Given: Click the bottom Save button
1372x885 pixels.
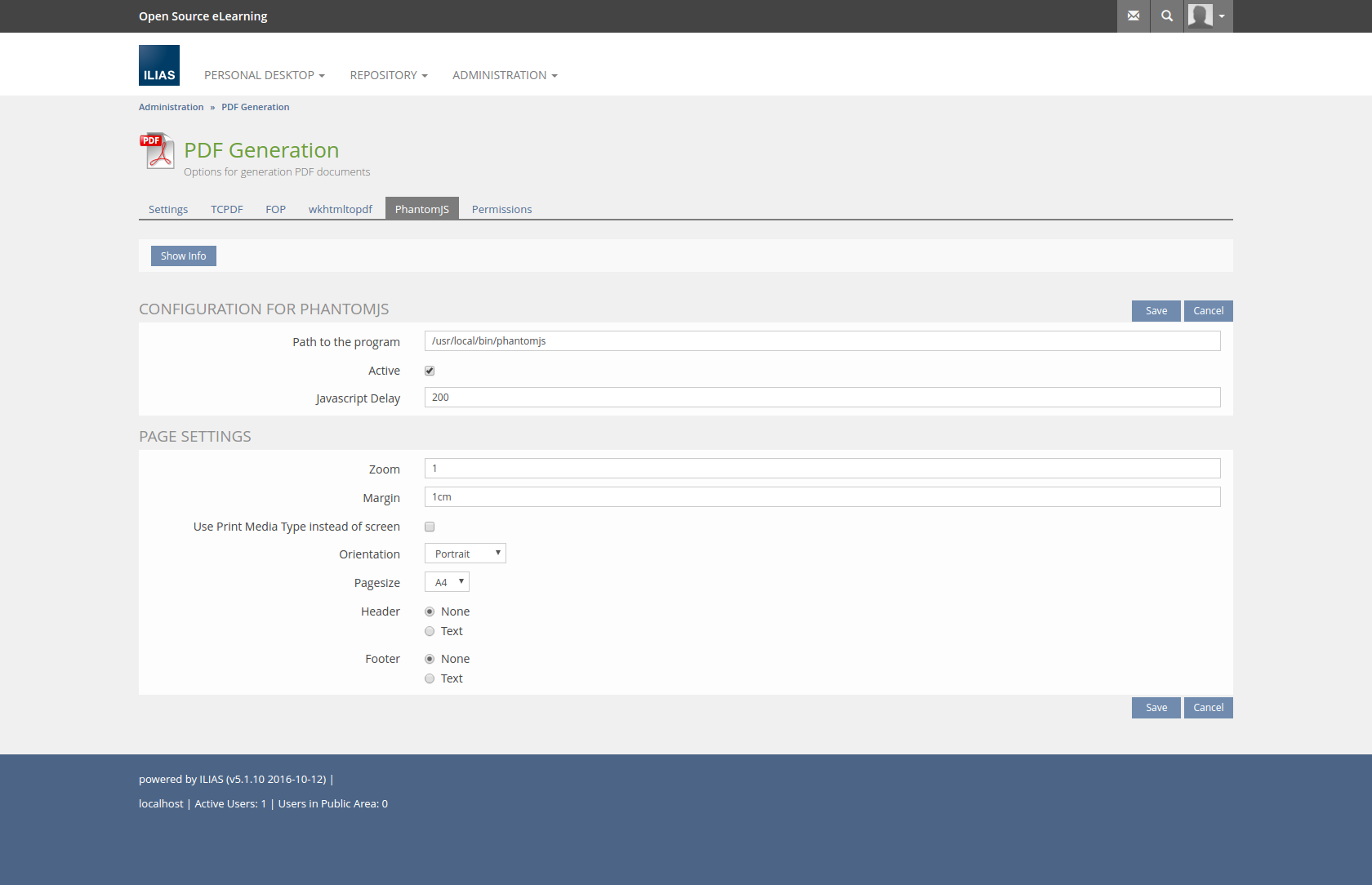Looking at the screenshot, I should point(1156,708).
